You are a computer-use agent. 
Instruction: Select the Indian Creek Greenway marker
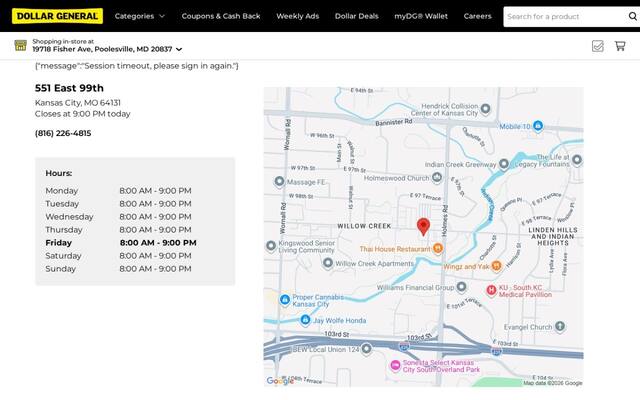pyautogui.click(x=504, y=164)
